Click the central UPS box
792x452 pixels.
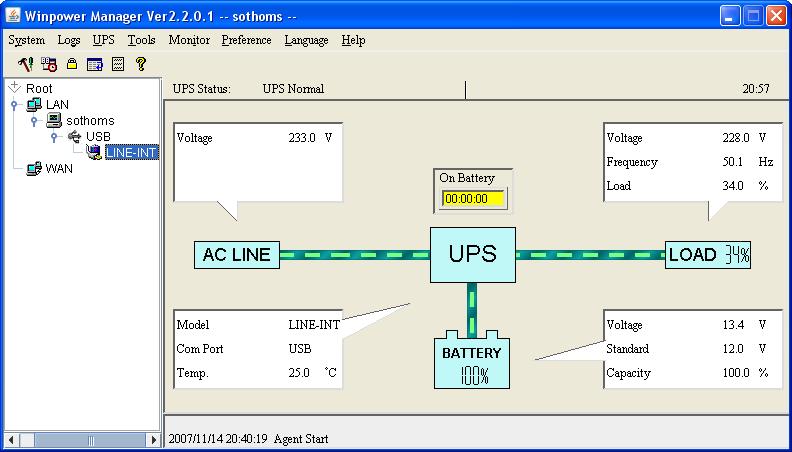coord(472,254)
